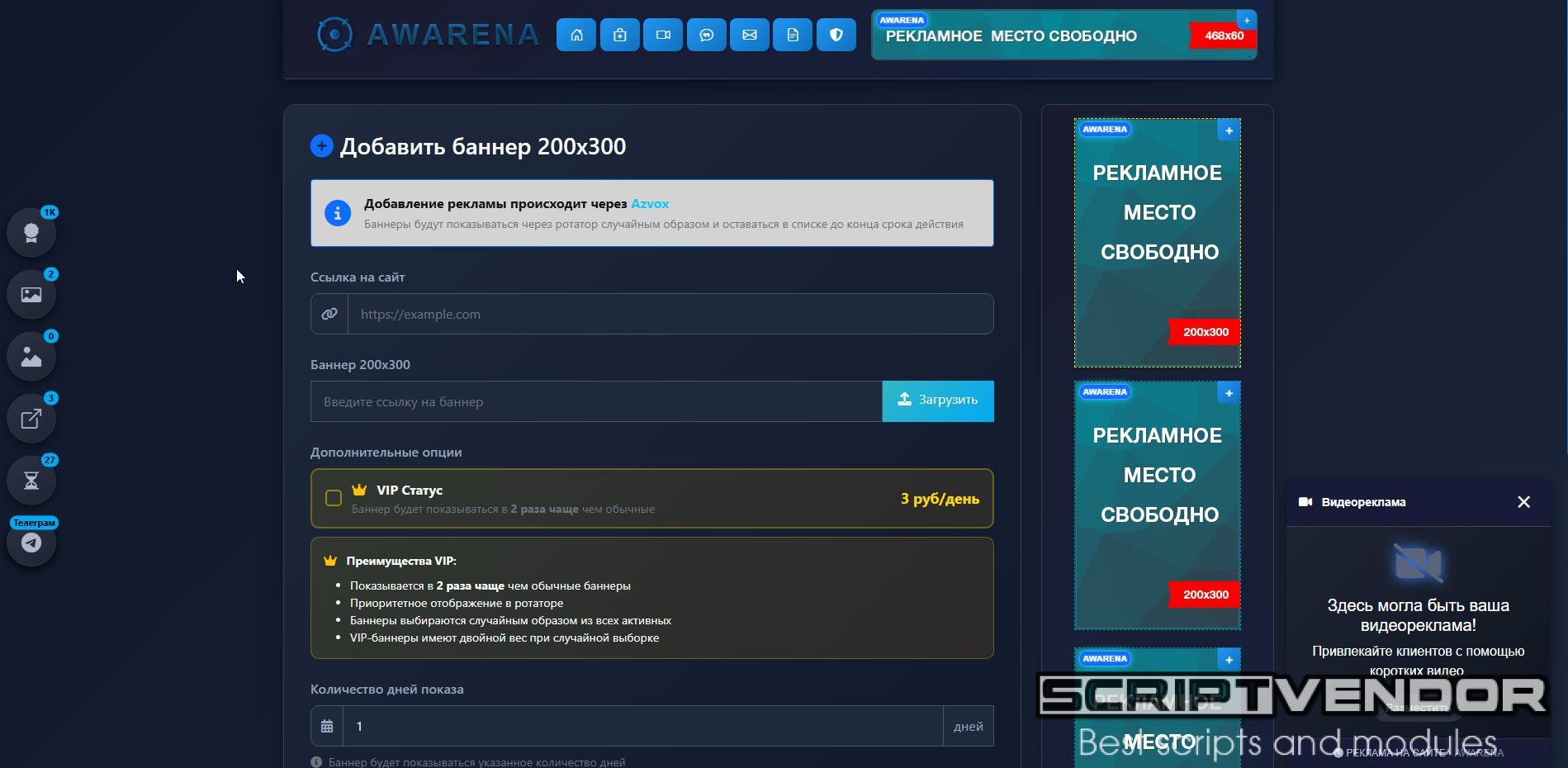Open the hourglass sidebar icon with 27 badge

point(31,481)
